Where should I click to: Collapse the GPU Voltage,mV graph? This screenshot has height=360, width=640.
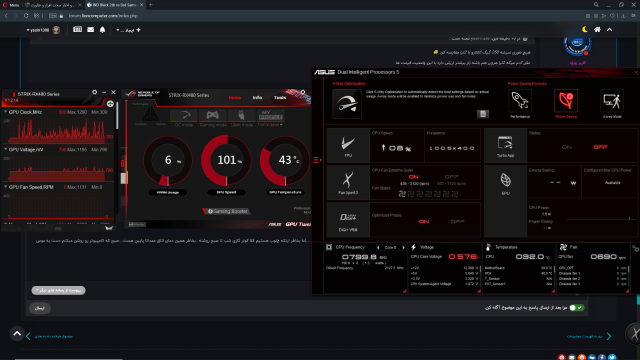[x=6, y=149]
